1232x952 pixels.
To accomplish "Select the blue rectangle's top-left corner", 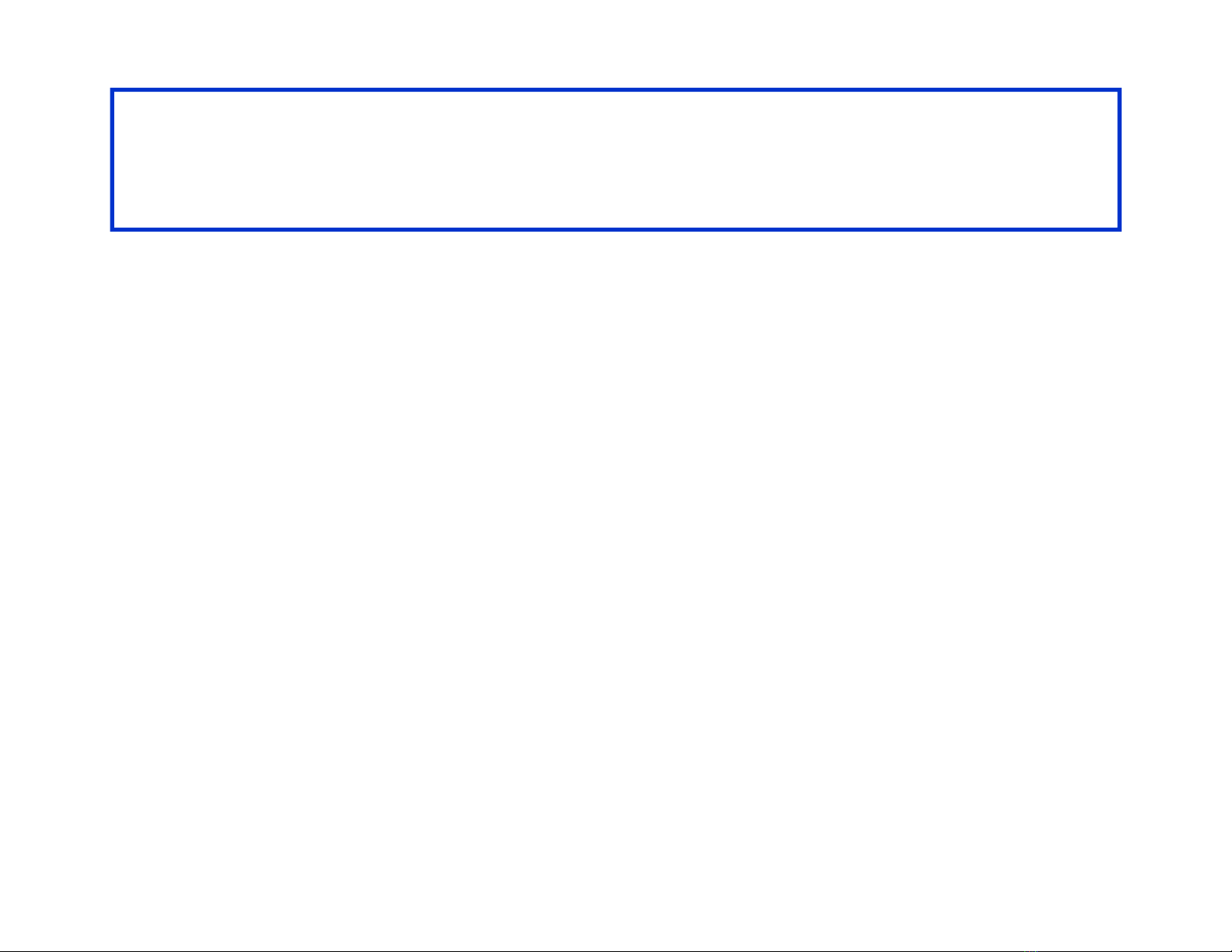I will pyautogui.click(x=113, y=90).
